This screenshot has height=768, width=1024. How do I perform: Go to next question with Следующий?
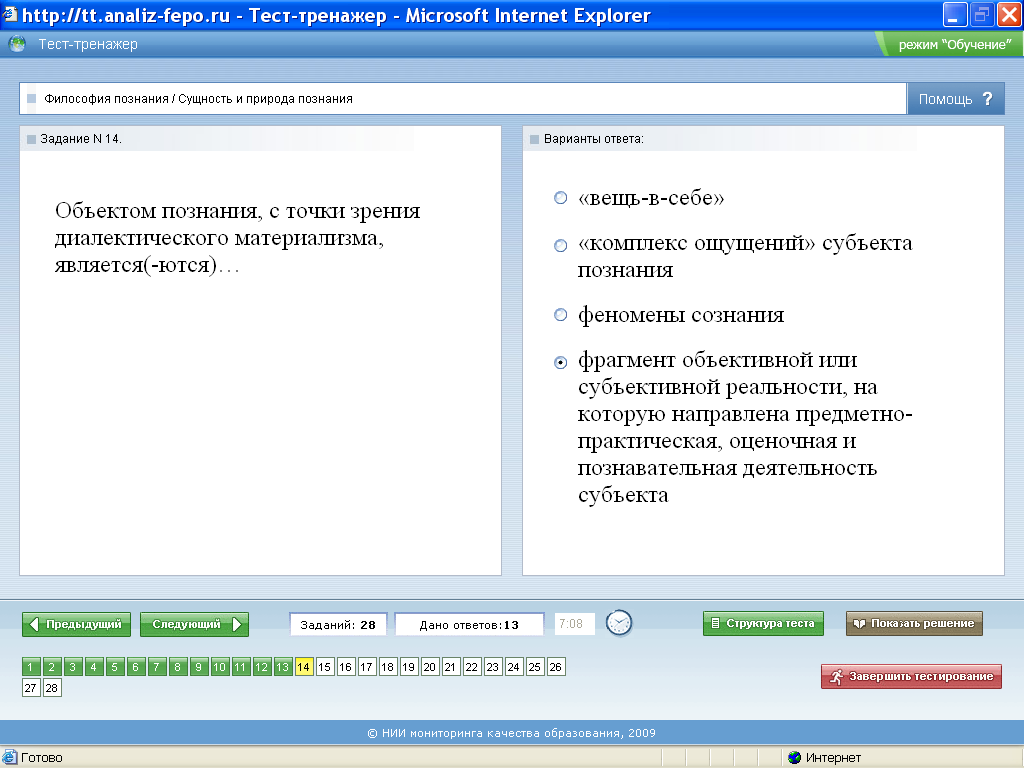pos(195,624)
